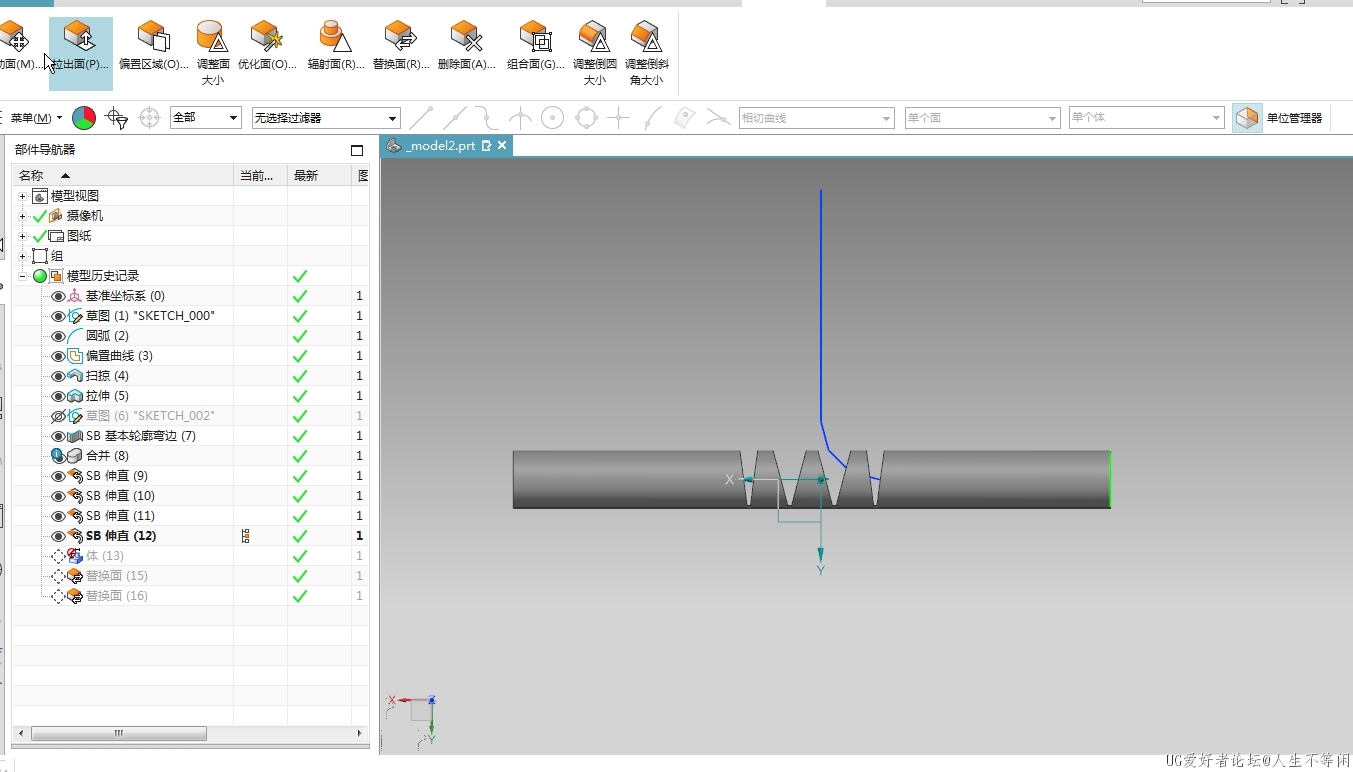Expand the 摄像机 tree node
Image resolution: width=1353 pixels, height=772 pixels.
coord(23,216)
